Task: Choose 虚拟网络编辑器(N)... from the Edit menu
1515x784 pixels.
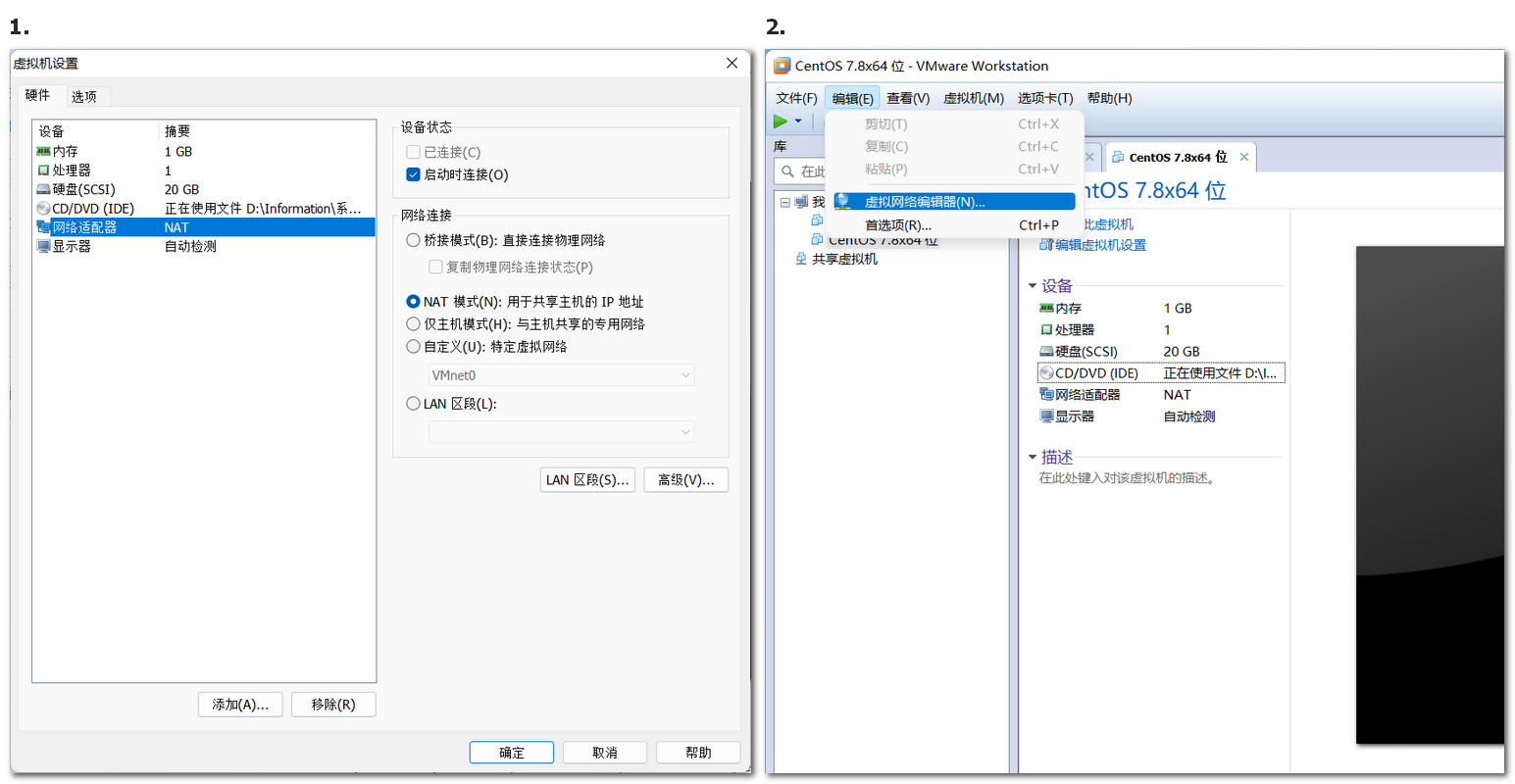Action: pyautogui.click(x=954, y=202)
